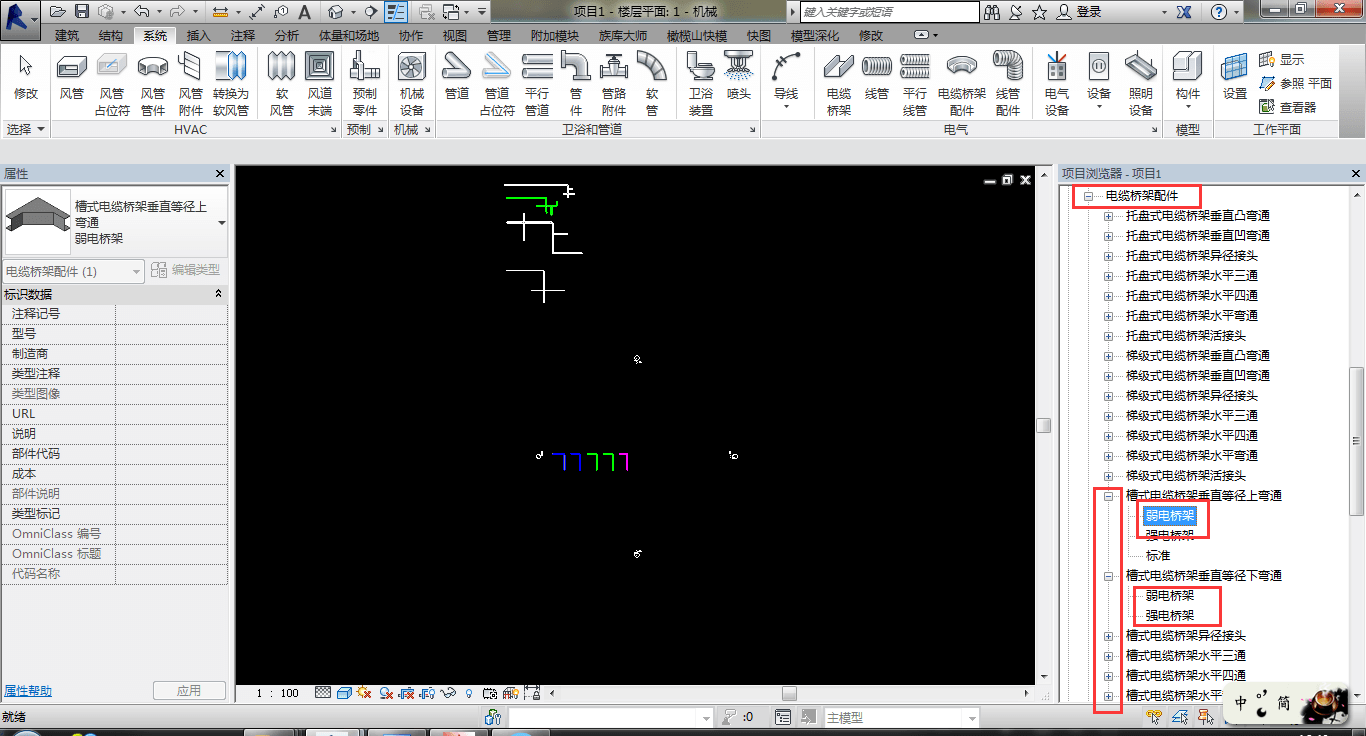Toggle show crop region in view bar
The image size is (1366, 736).
pyautogui.click(x=427, y=693)
